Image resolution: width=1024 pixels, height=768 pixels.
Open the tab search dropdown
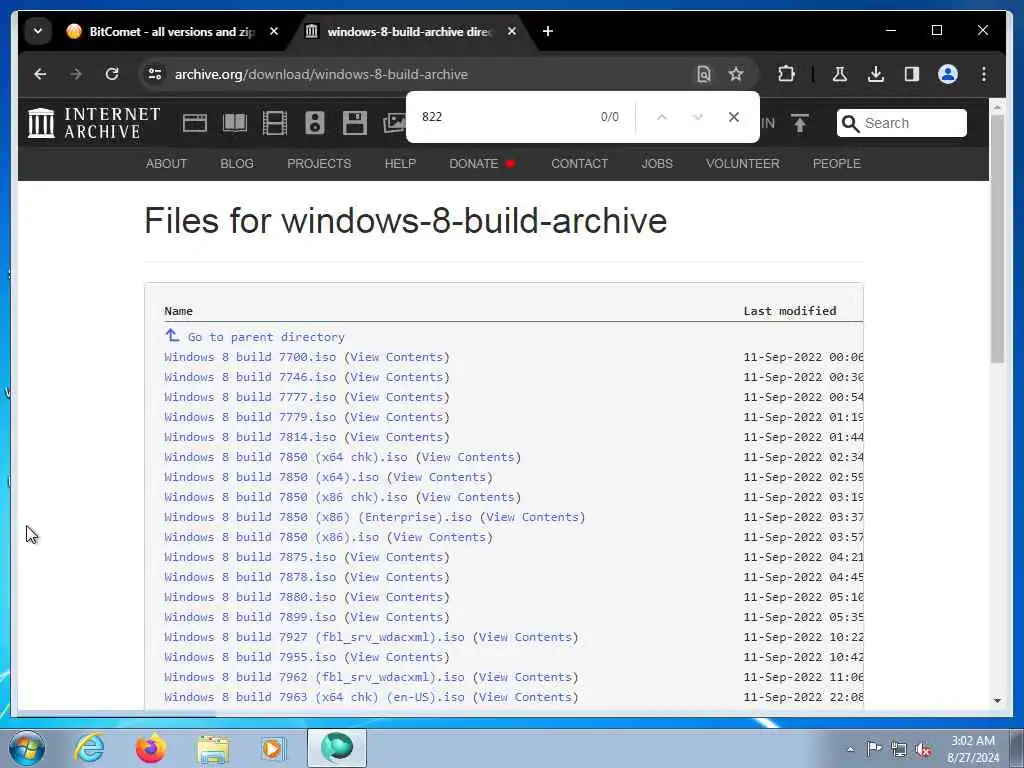pyautogui.click(x=38, y=31)
